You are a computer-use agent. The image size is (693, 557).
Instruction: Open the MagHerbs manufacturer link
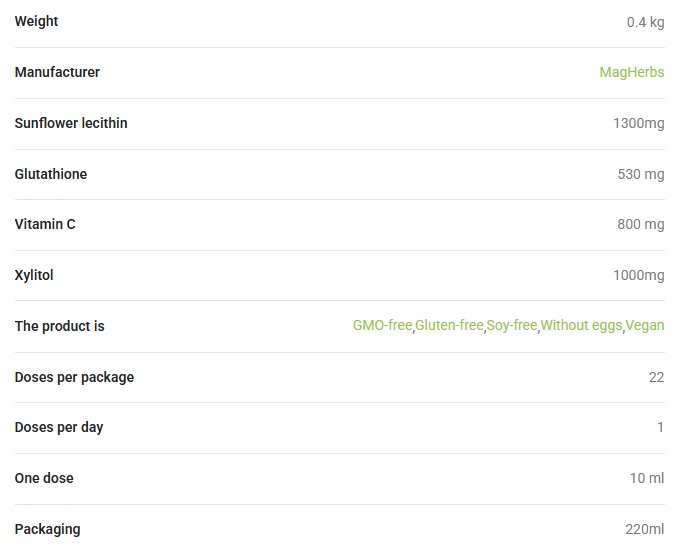coord(631,72)
